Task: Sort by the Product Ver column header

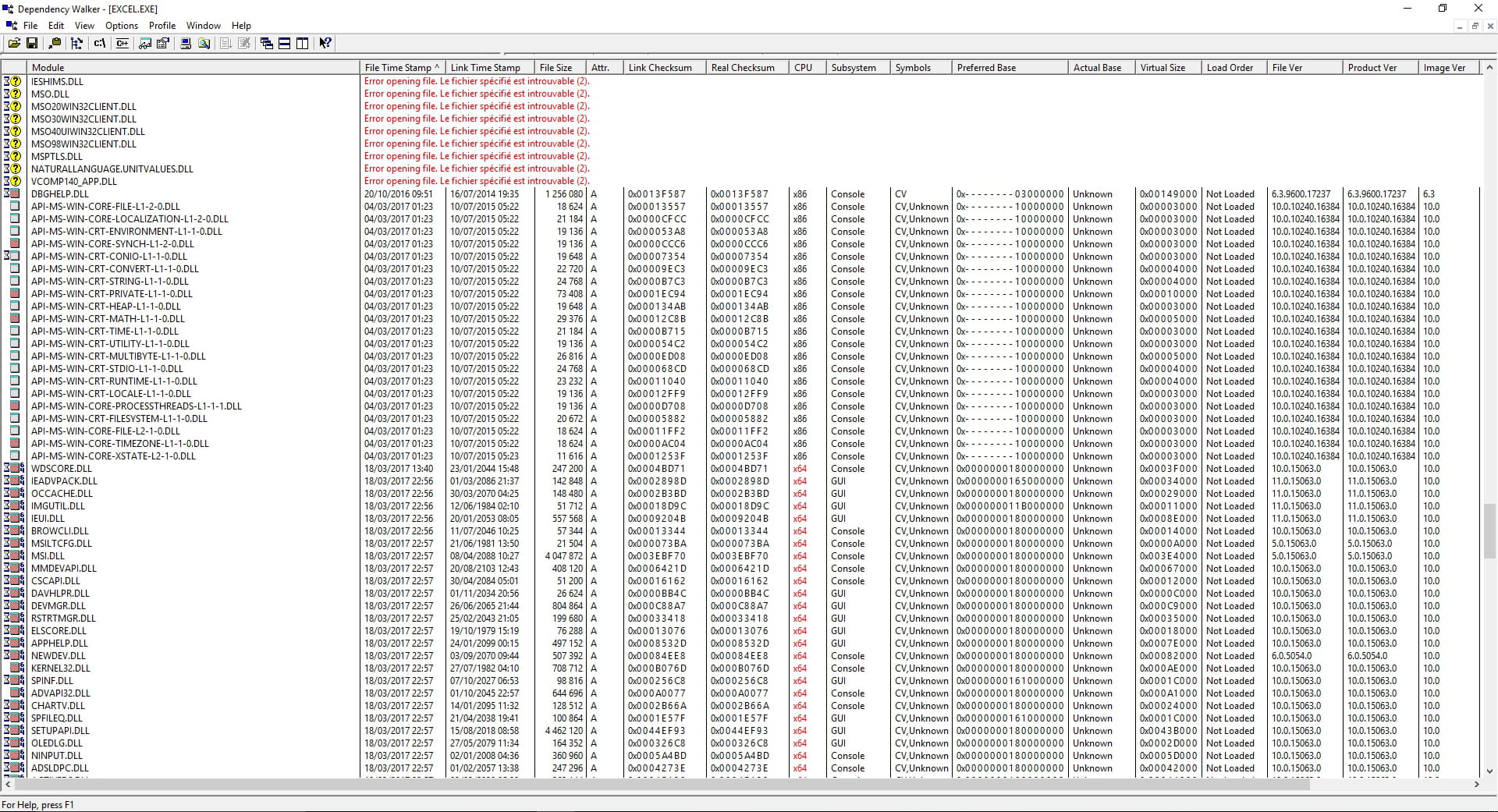Action: (1380, 68)
